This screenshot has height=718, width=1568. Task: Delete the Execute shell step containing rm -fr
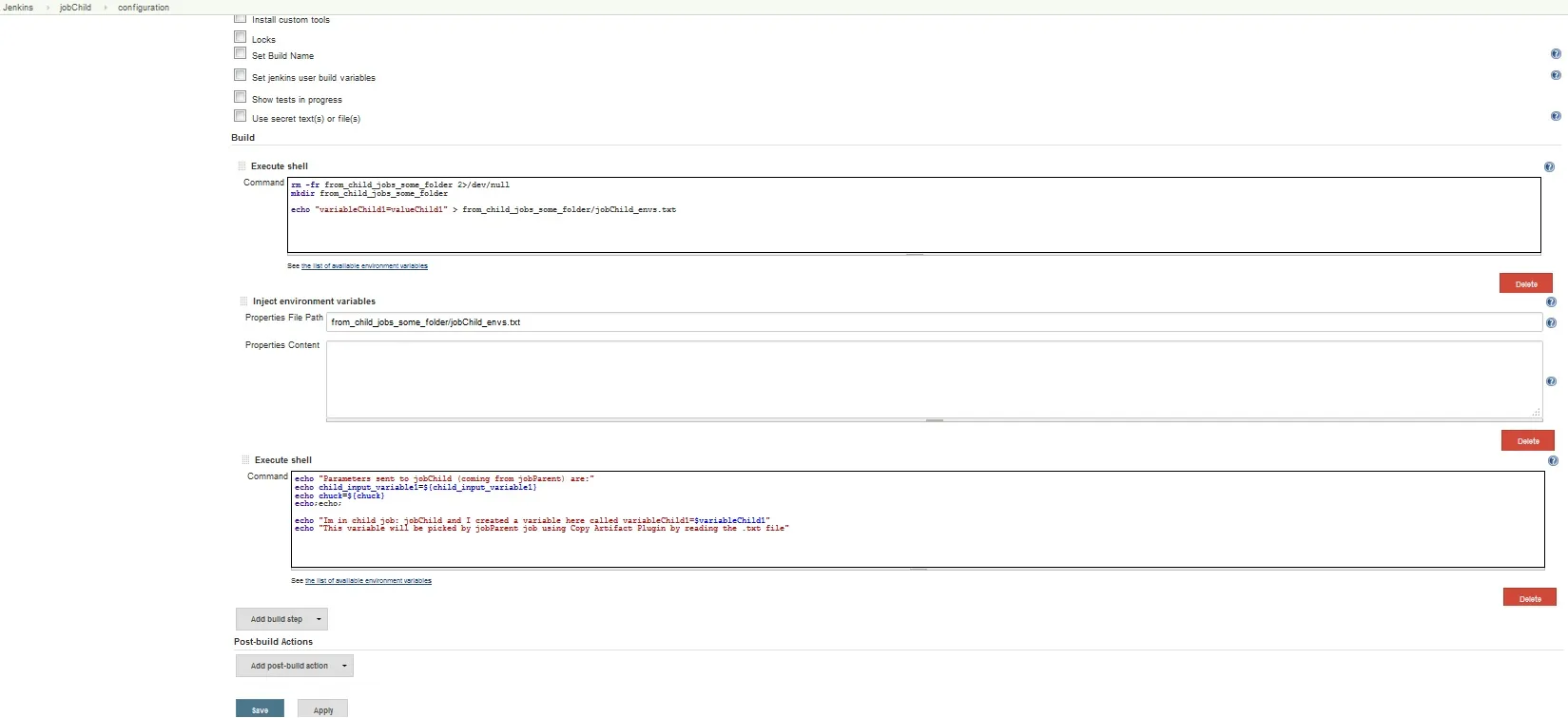tap(1526, 283)
